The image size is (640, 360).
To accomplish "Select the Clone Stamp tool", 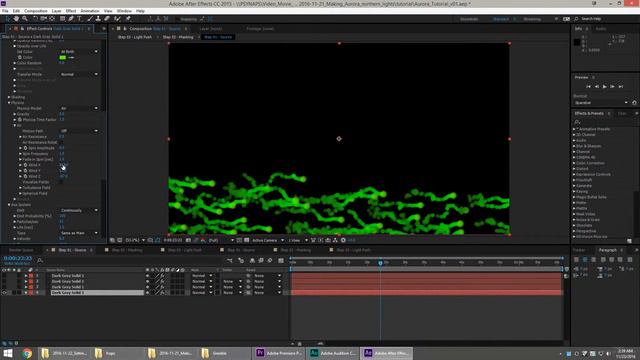I will click(x=98, y=19).
